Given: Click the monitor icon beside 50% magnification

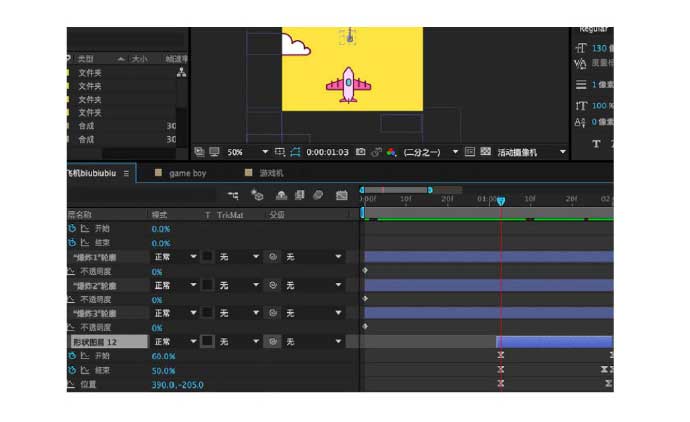Looking at the screenshot, I should tap(214, 152).
